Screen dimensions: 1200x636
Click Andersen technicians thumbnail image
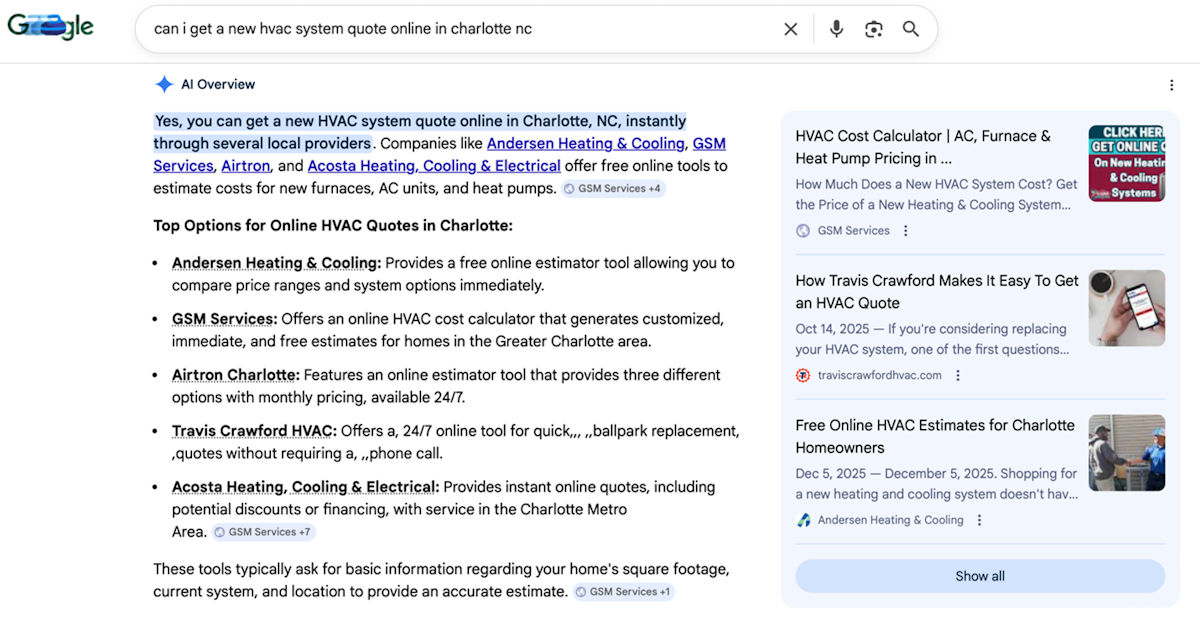1127,453
